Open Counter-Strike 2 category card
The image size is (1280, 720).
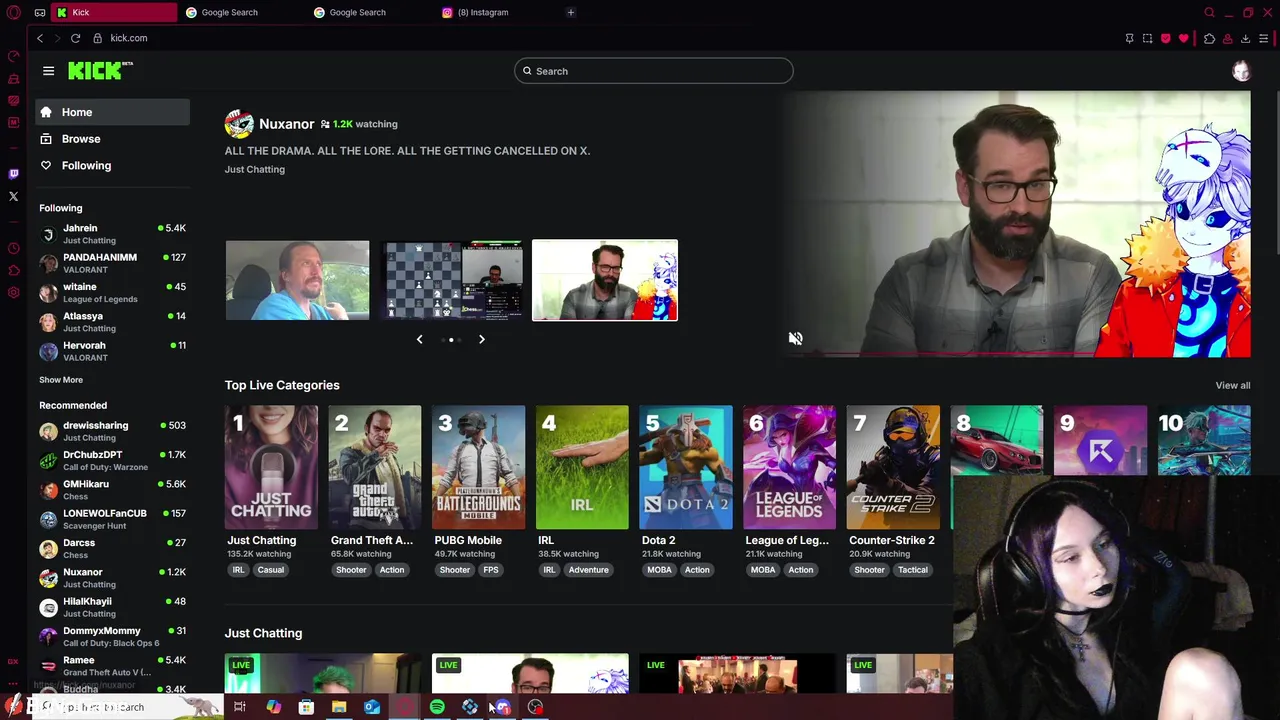point(893,467)
